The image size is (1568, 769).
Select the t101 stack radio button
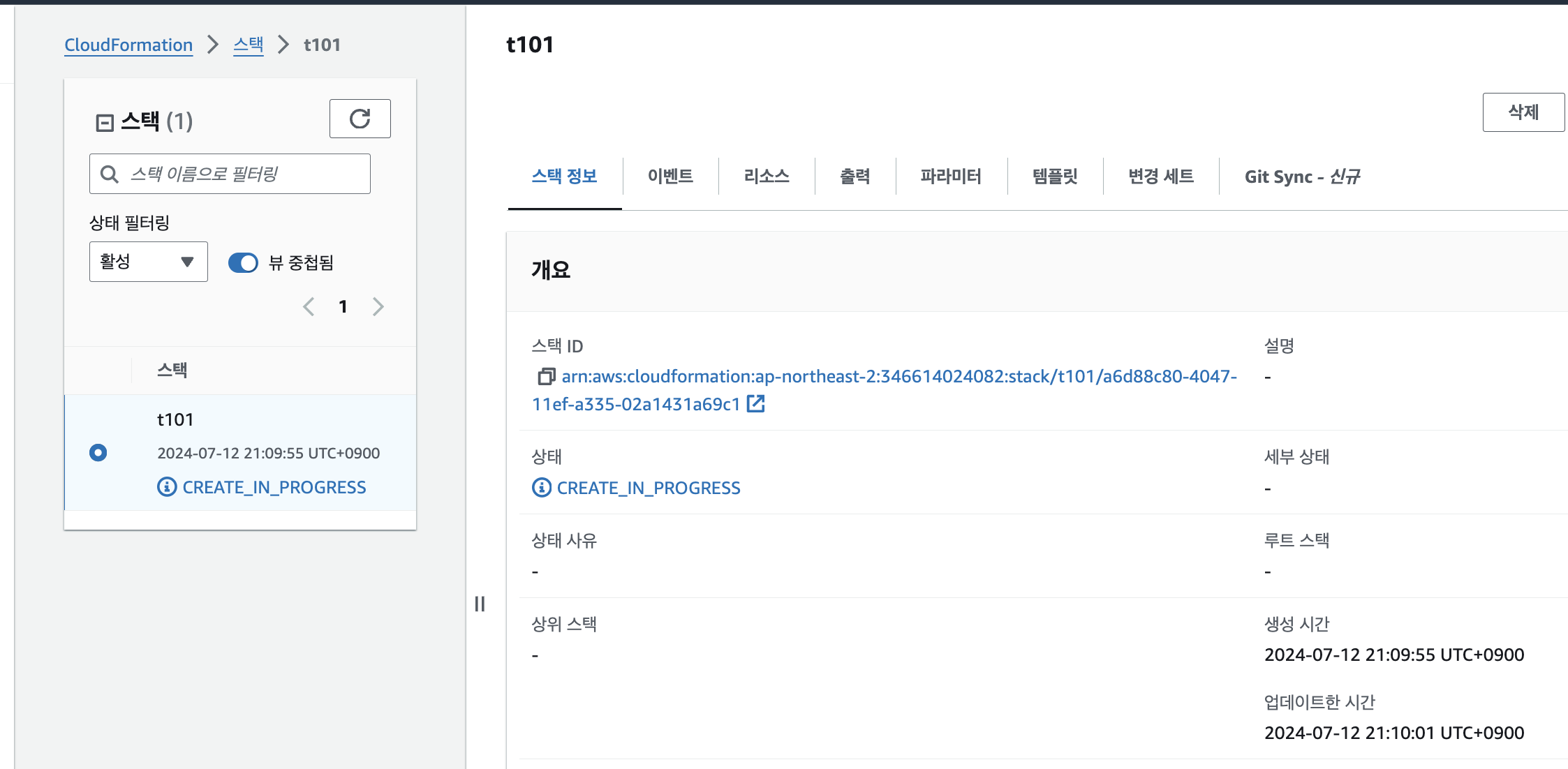click(x=98, y=452)
